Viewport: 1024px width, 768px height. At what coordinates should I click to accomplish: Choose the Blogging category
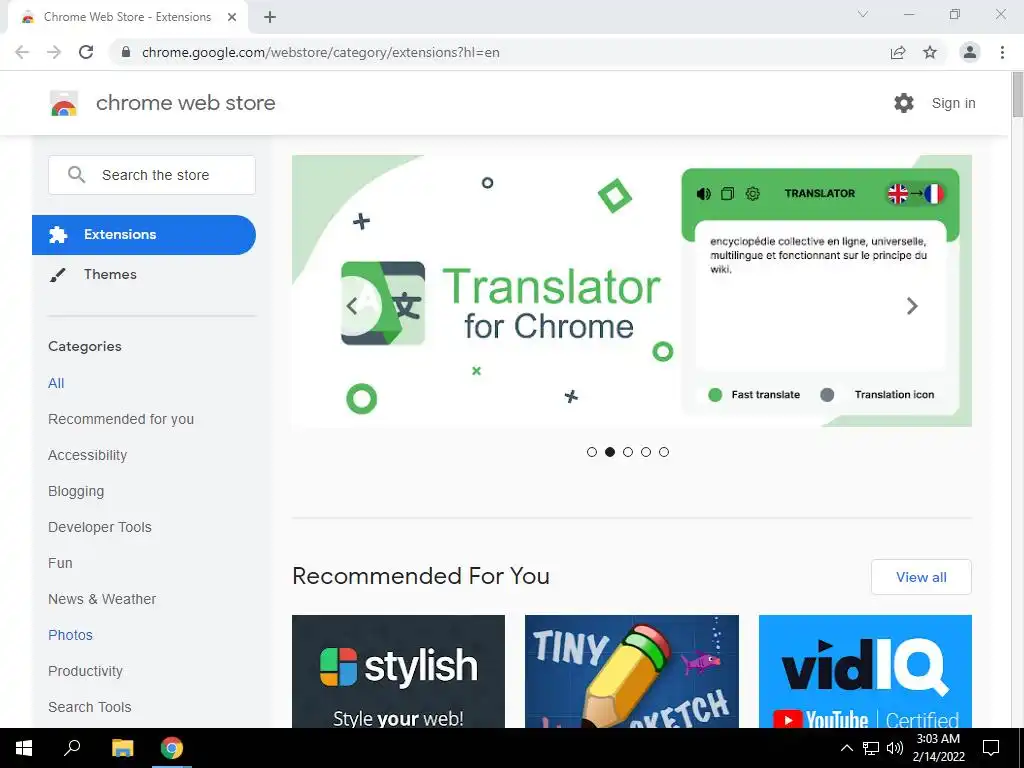[x=76, y=491]
